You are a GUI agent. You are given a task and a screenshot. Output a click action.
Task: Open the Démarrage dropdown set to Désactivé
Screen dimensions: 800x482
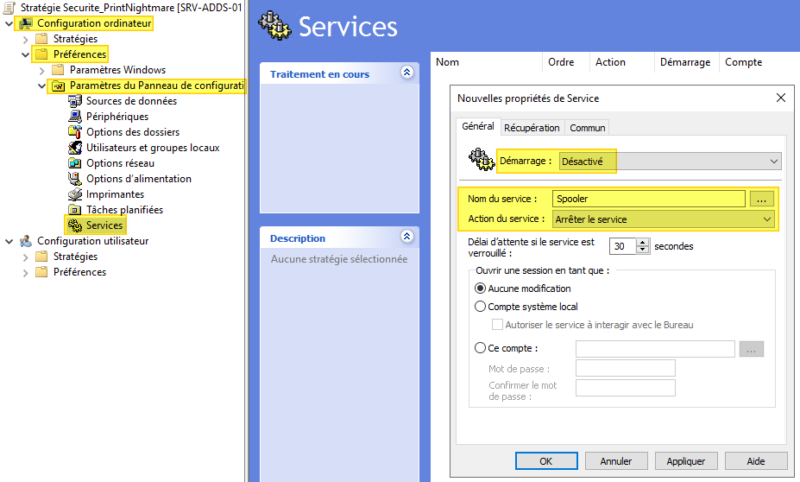coord(669,161)
